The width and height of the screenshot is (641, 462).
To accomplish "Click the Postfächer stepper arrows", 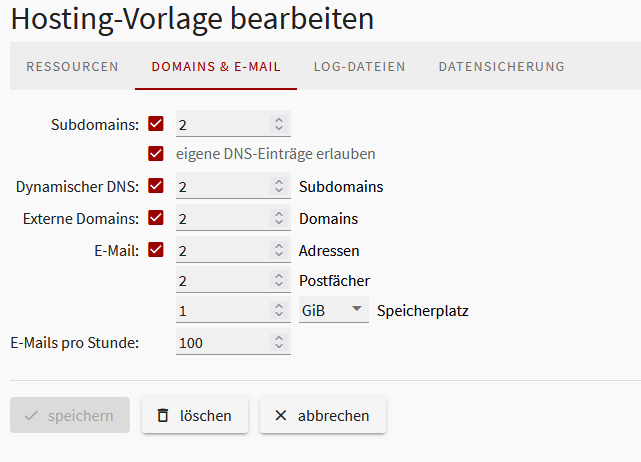I will [x=279, y=281].
